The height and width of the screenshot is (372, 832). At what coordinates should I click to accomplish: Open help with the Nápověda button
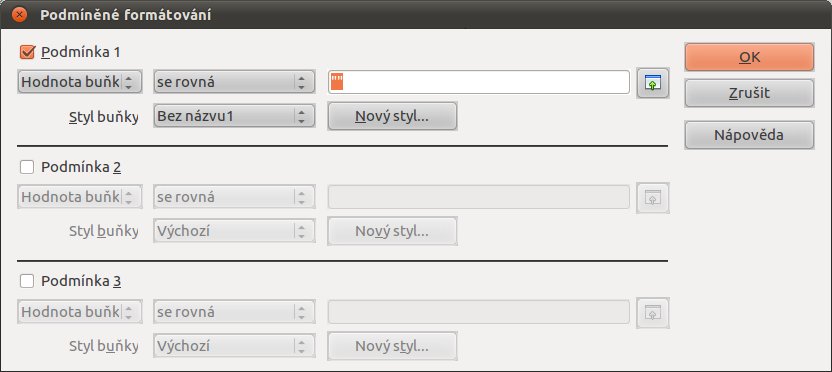(x=749, y=135)
